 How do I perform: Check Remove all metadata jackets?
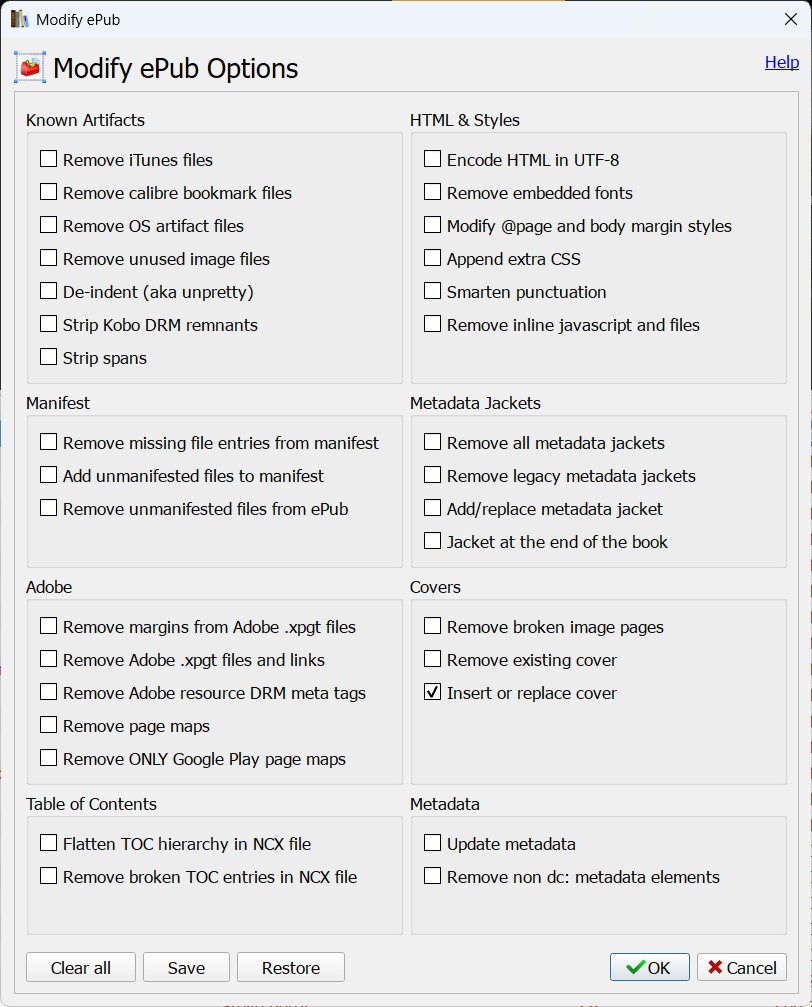(x=432, y=442)
